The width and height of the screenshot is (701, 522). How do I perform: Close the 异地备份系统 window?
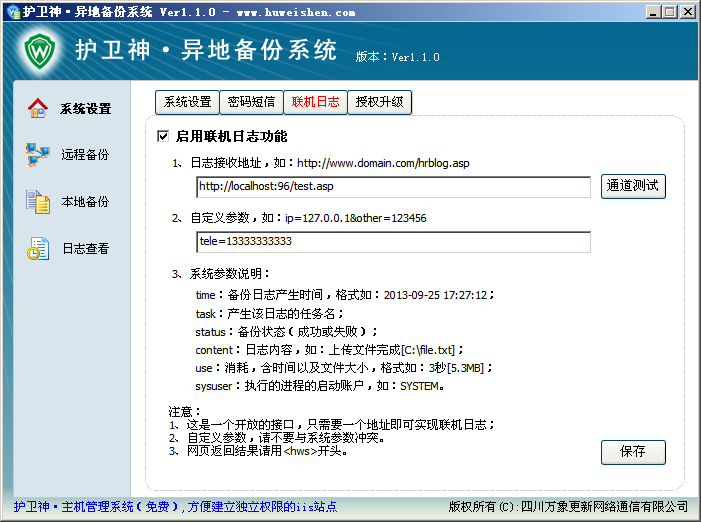tap(687, 12)
